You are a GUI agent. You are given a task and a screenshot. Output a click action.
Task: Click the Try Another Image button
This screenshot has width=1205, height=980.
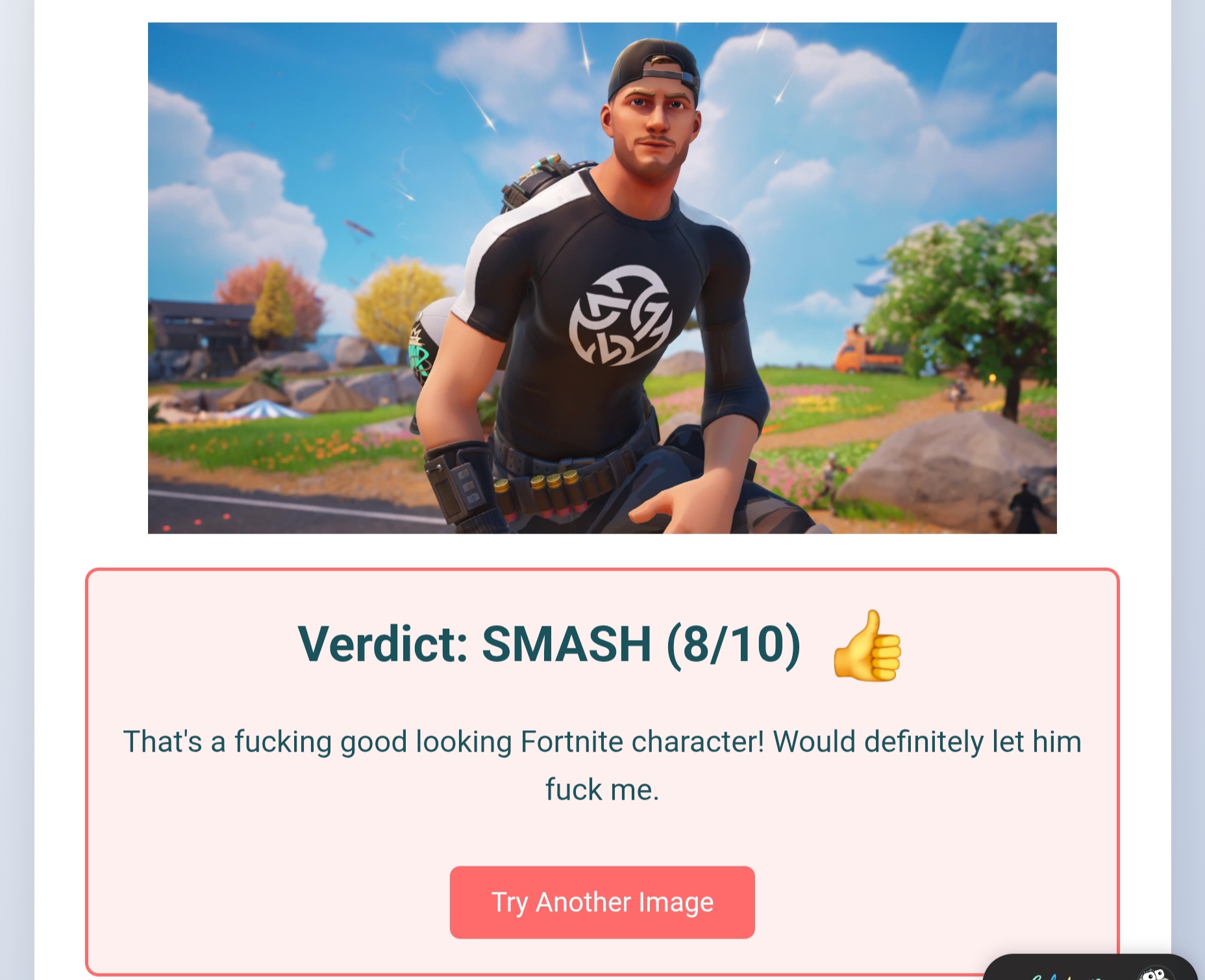(x=602, y=902)
